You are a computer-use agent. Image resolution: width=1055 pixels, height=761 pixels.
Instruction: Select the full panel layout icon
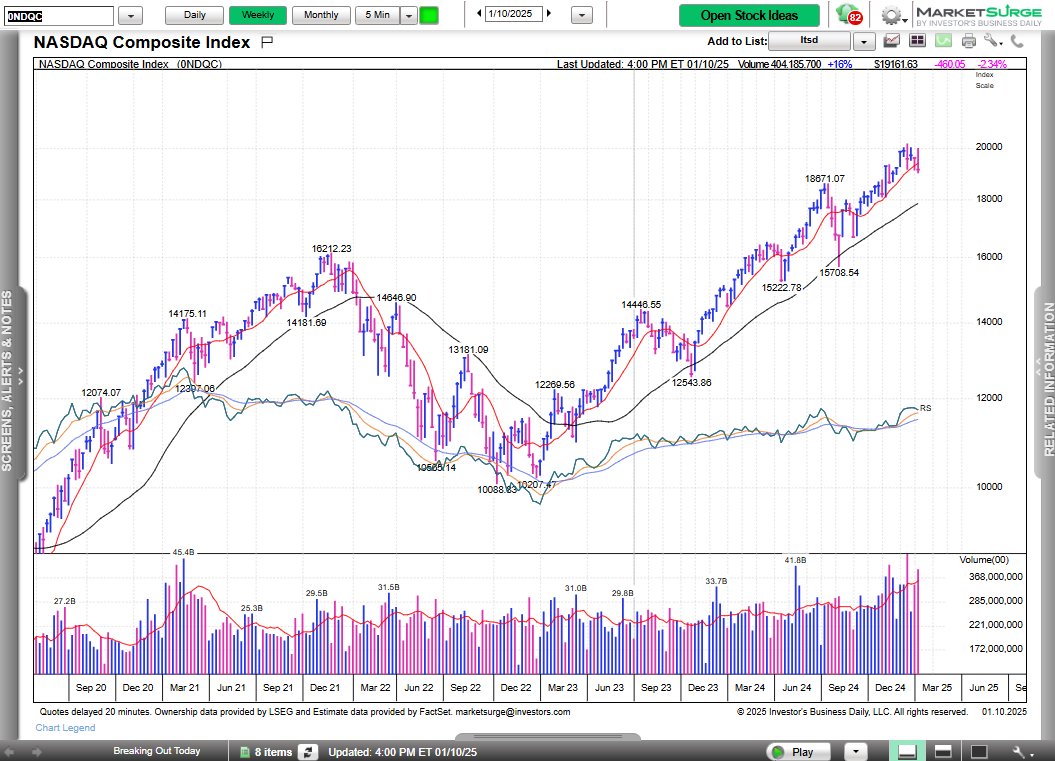click(979, 752)
